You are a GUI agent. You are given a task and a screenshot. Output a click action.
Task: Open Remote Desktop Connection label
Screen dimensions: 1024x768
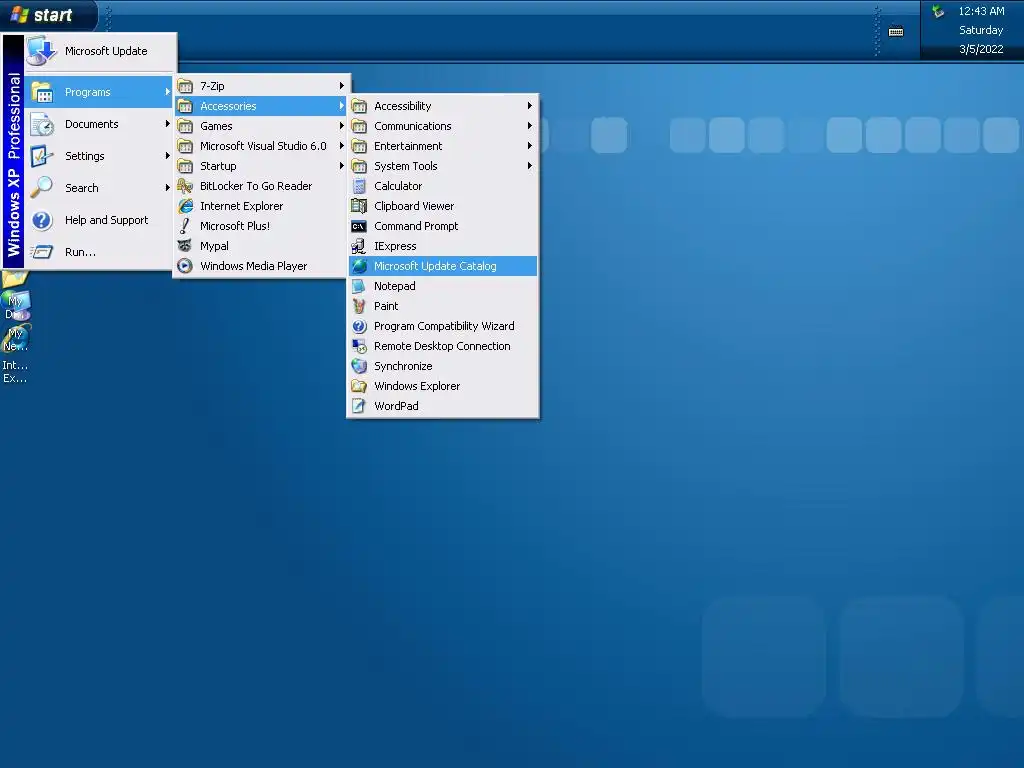442,346
